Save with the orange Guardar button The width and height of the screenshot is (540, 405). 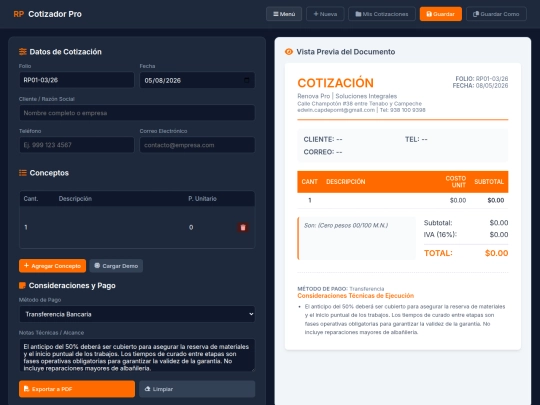coord(440,14)
